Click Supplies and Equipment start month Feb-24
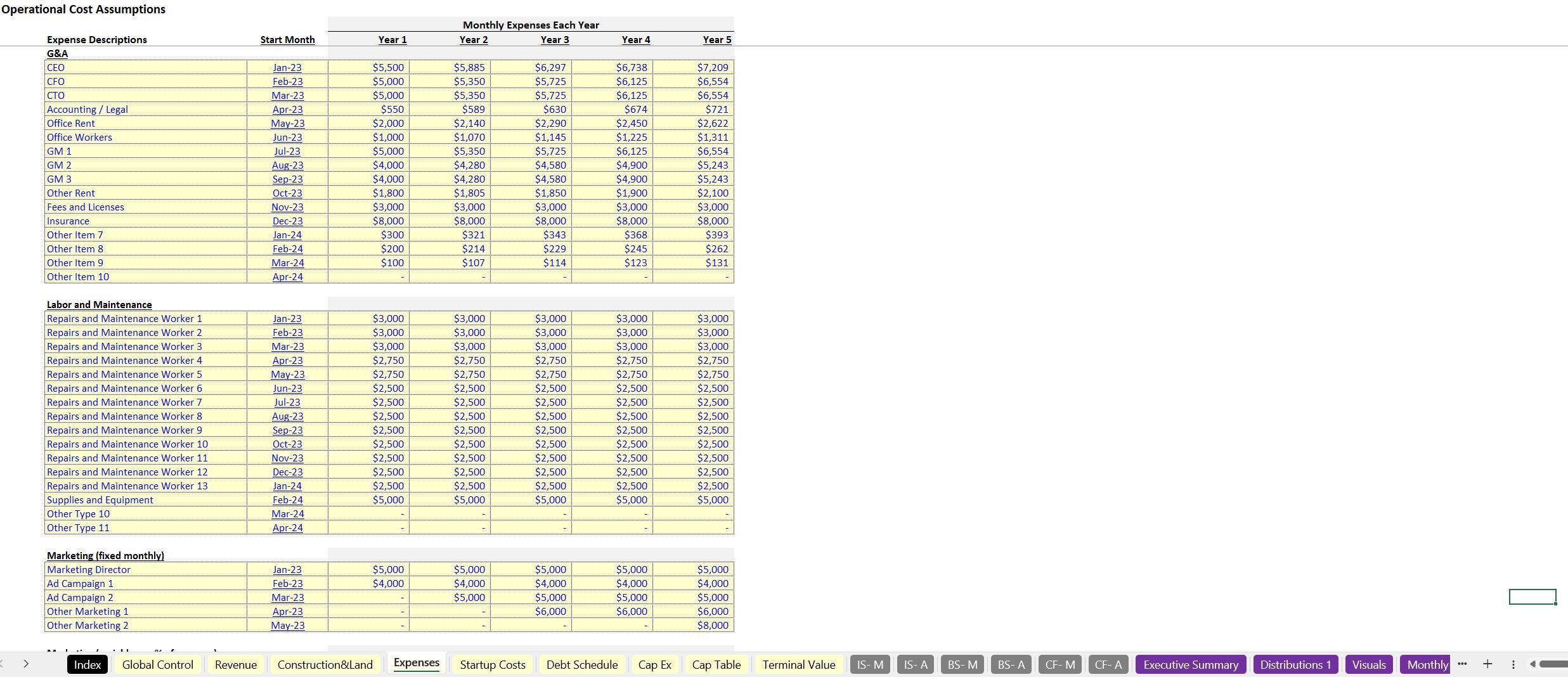Image resolution: width=1568 pixels, height=677 pixels. (287, 500)
